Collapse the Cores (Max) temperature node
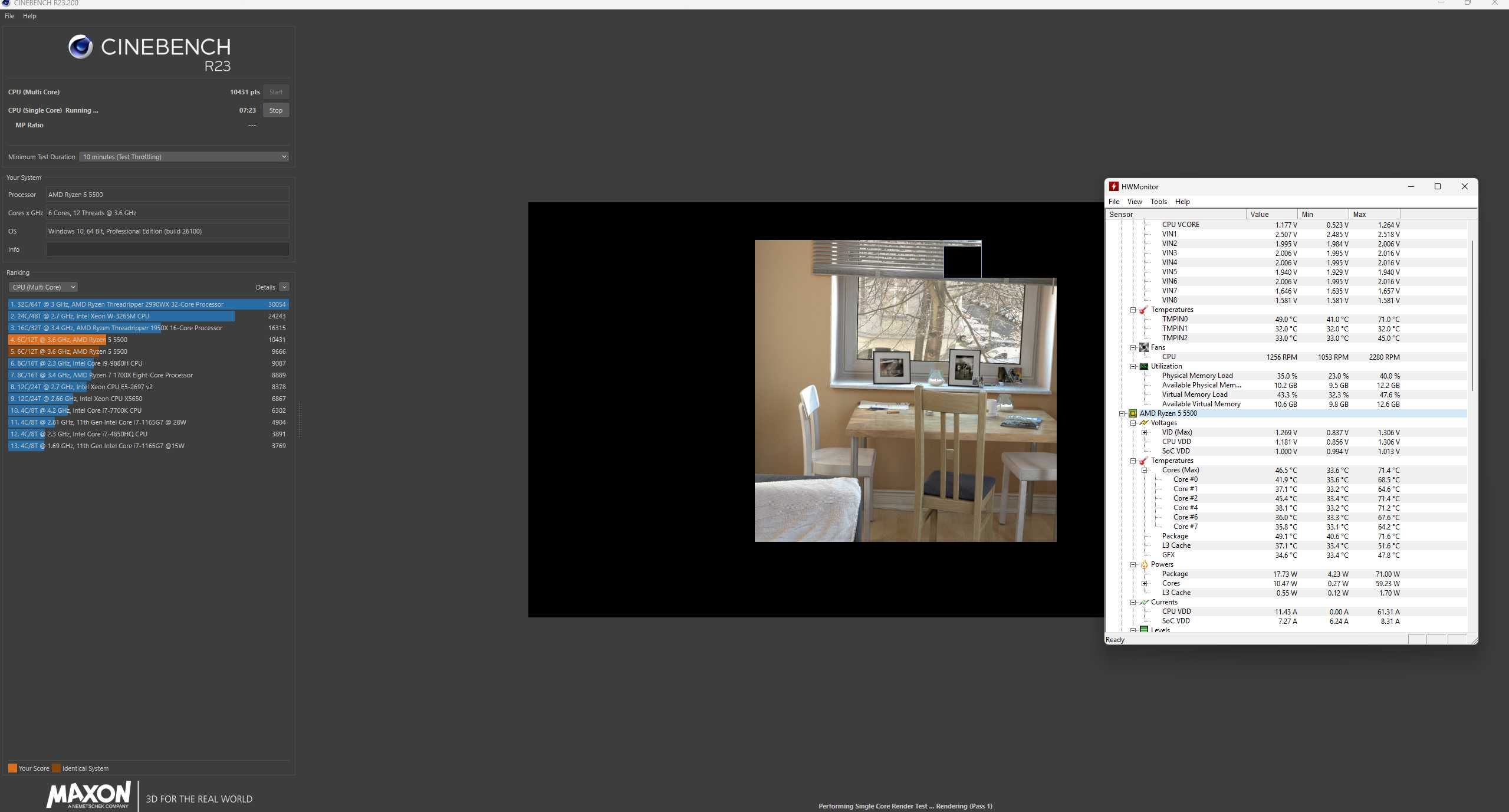The width and height of the screenshot is (1509, 812). coord(1144,470)
